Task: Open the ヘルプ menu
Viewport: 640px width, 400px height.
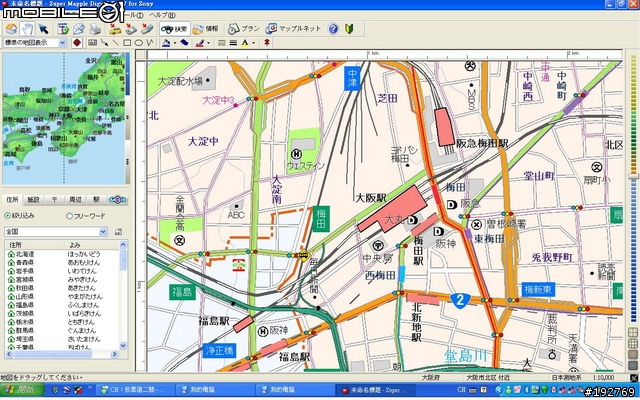Action: pos(162,15)
